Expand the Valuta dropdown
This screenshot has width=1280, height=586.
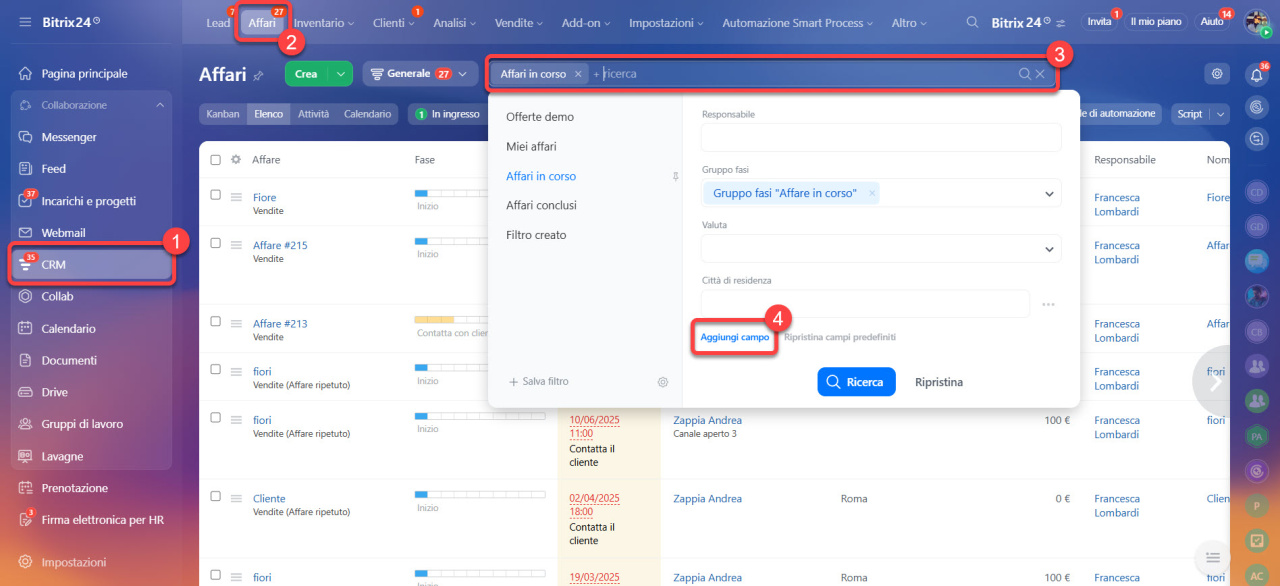[1049, 249]
